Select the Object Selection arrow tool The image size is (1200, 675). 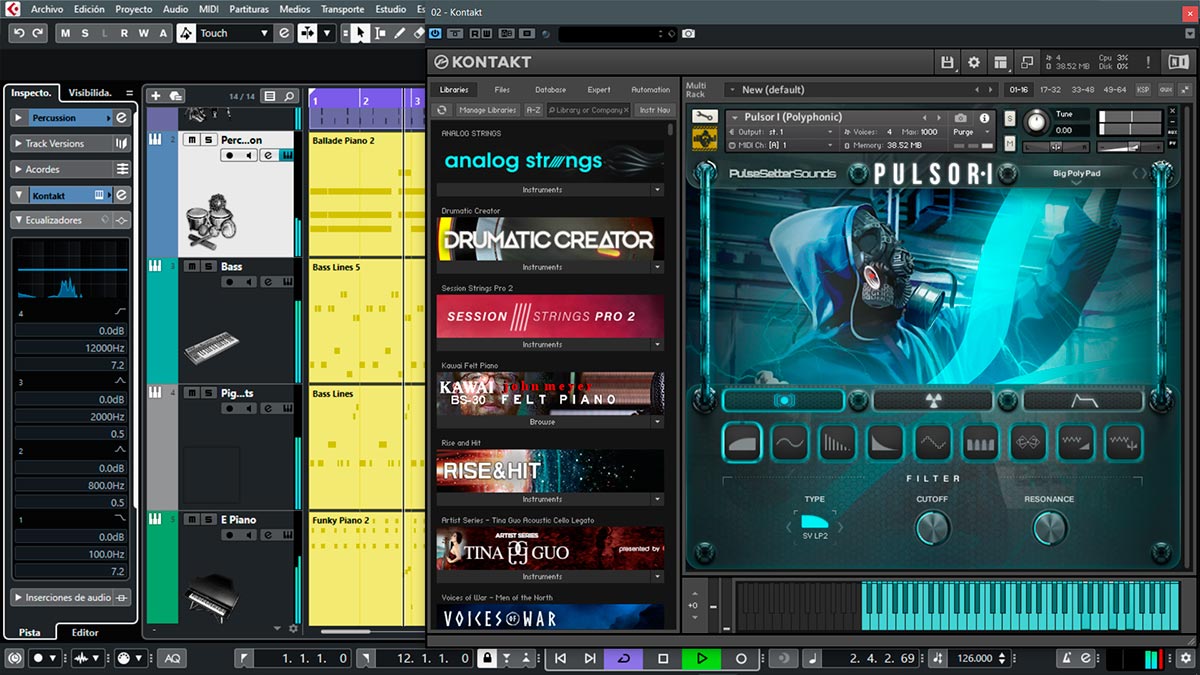tap(360, 33)
